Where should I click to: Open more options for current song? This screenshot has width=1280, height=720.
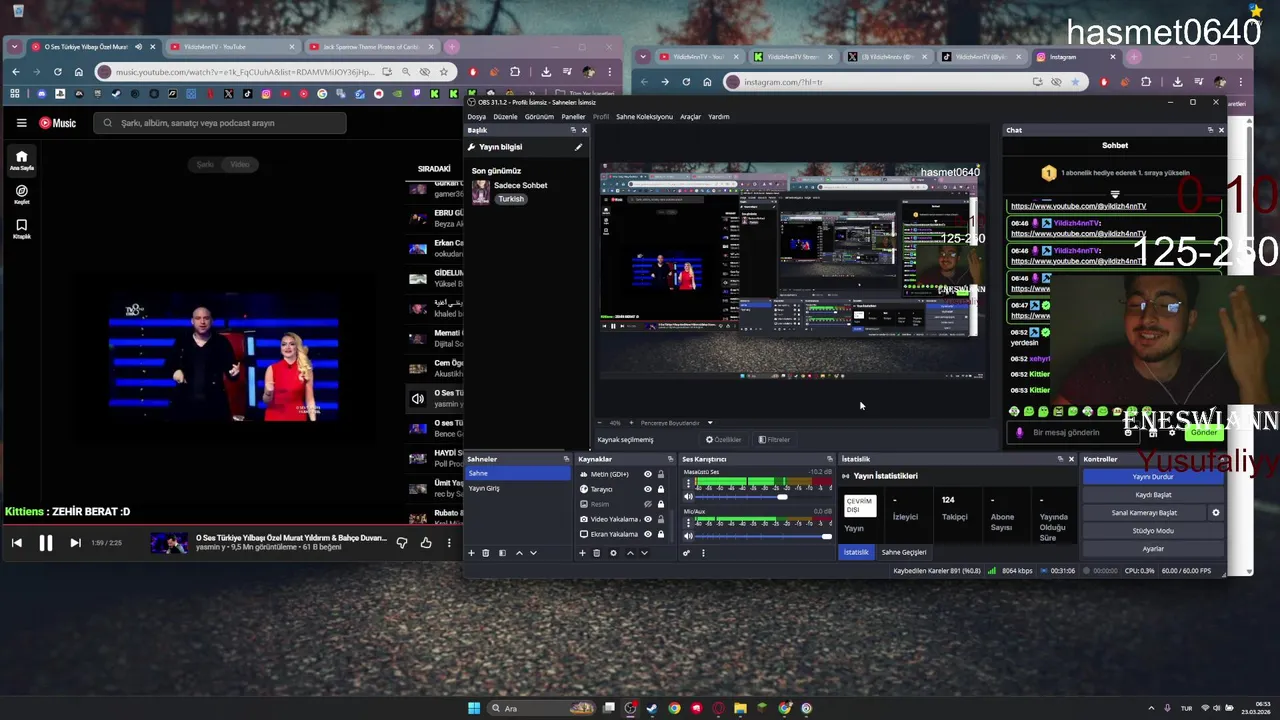[449, 543]
